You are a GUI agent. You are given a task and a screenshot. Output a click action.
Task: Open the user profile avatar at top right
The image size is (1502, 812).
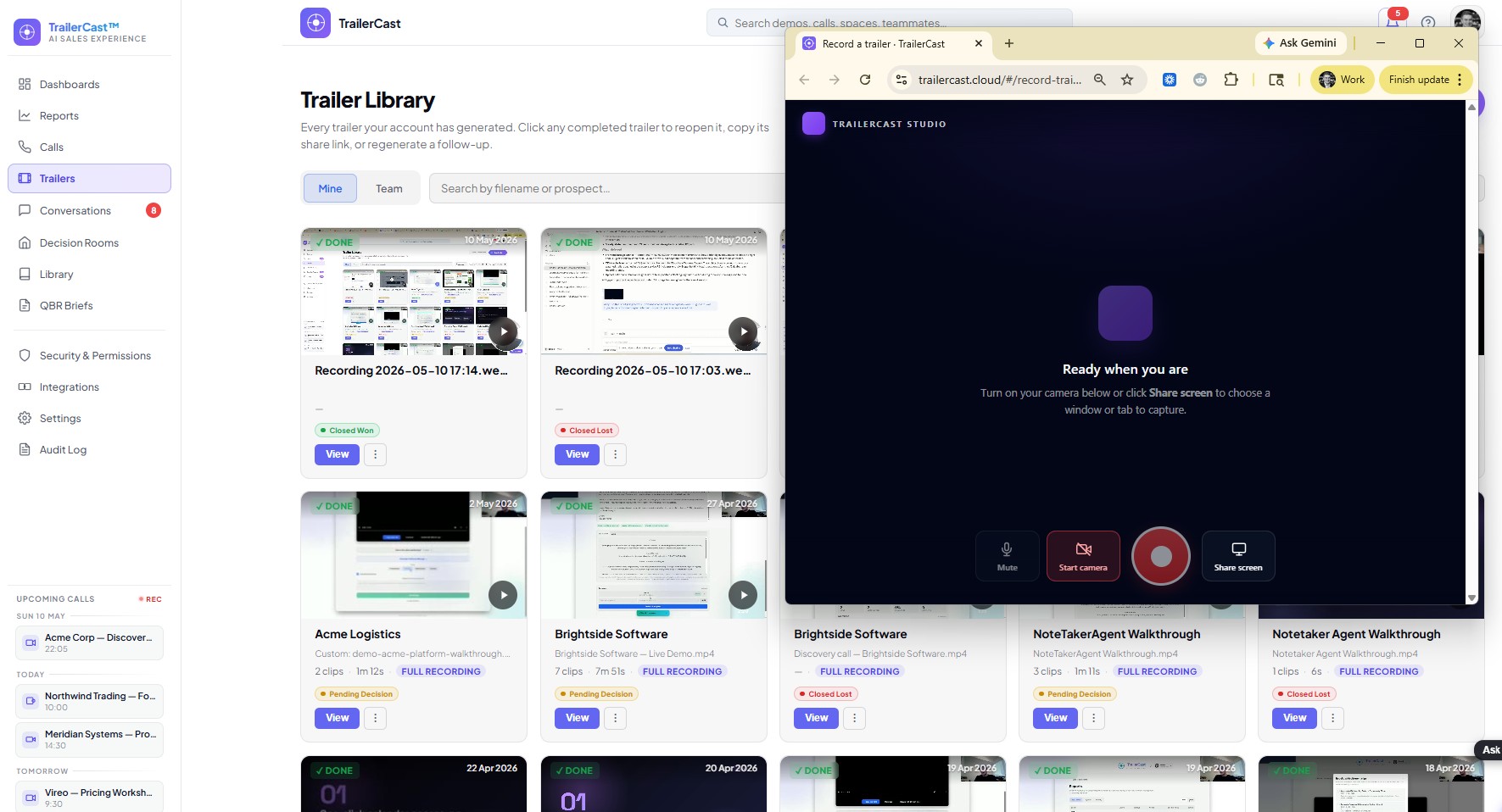coord(1467,21)
